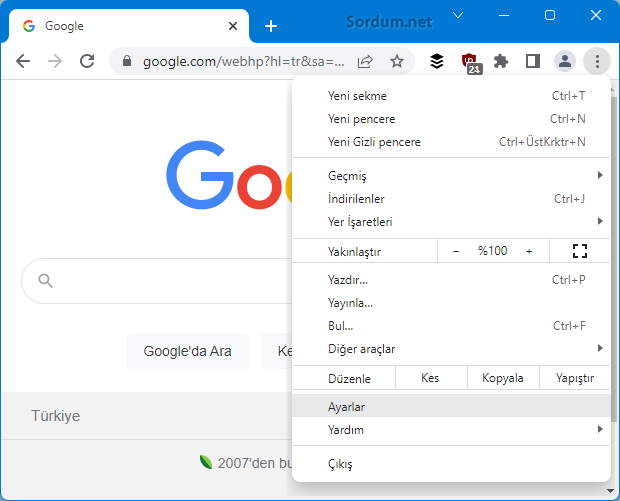
Task: Click the padlock site info icon
Action: (x=127, y=61)
